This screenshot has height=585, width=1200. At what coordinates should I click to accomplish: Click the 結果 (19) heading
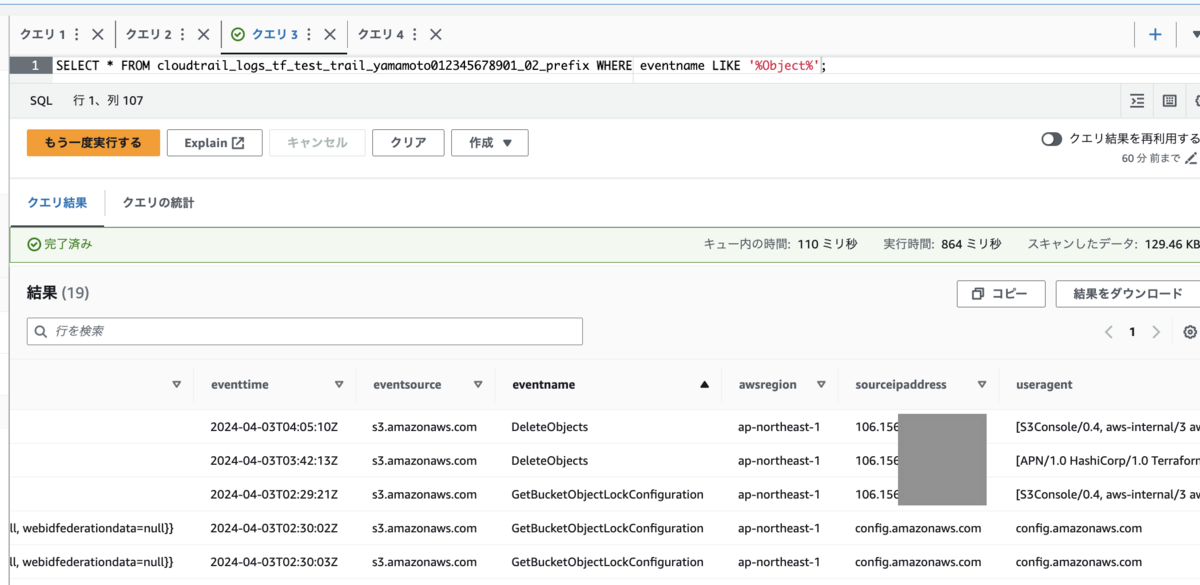pos(58,293)
